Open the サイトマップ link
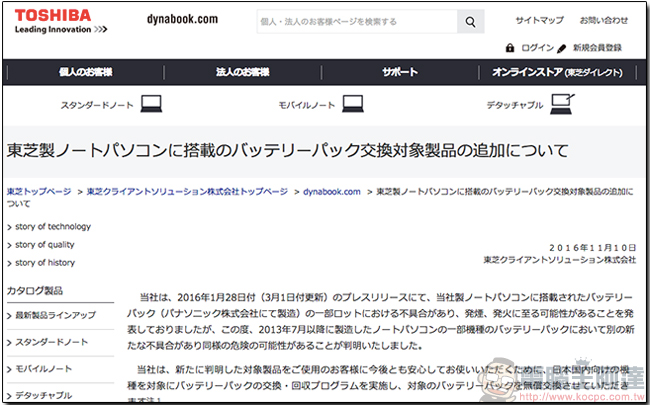 click(x=539, y=20)
